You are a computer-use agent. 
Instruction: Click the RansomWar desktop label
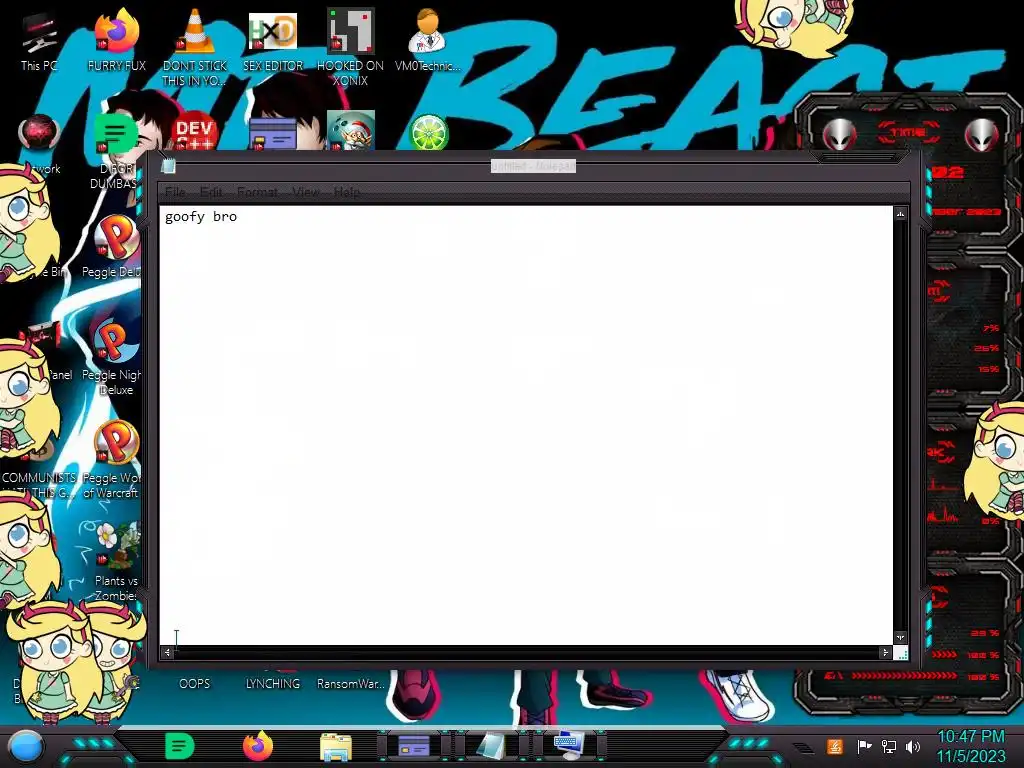[x=351, y=683]
